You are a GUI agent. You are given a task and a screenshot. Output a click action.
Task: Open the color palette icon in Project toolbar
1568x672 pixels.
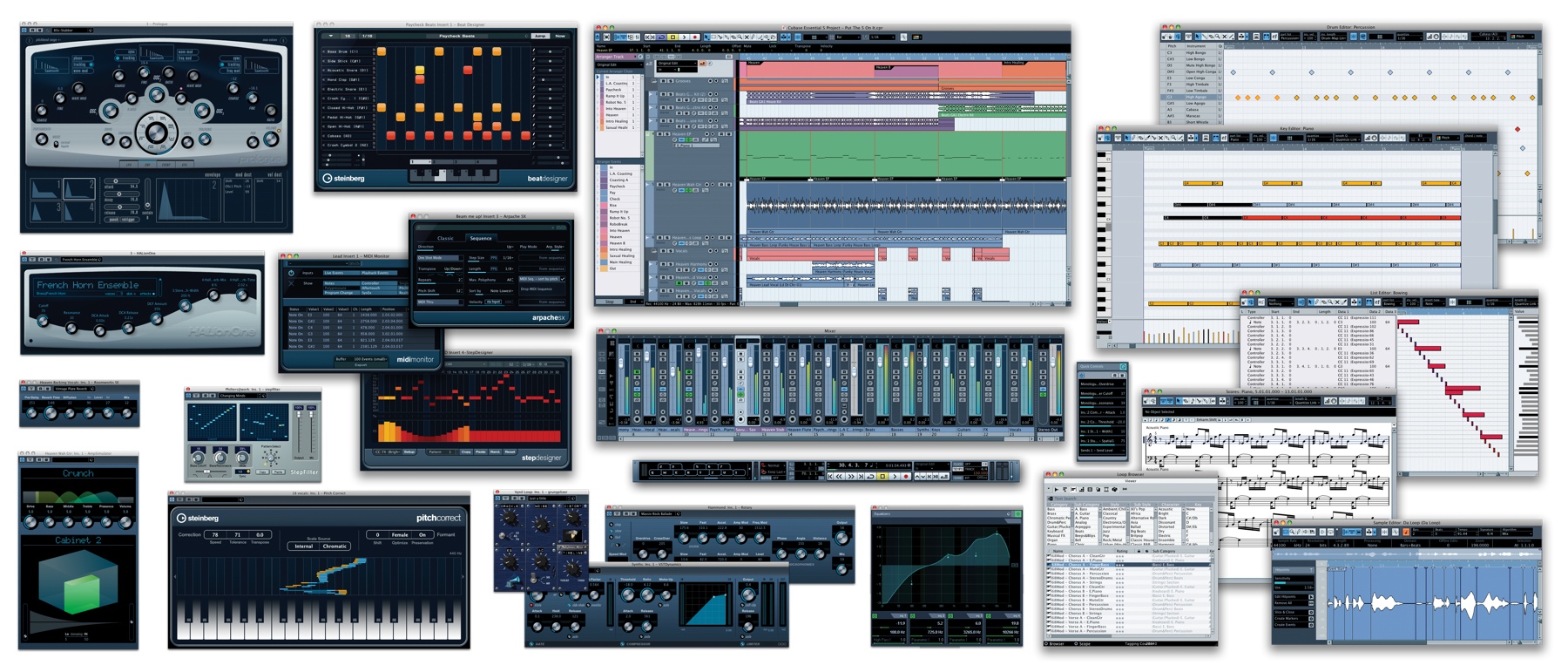pos(916,37)
